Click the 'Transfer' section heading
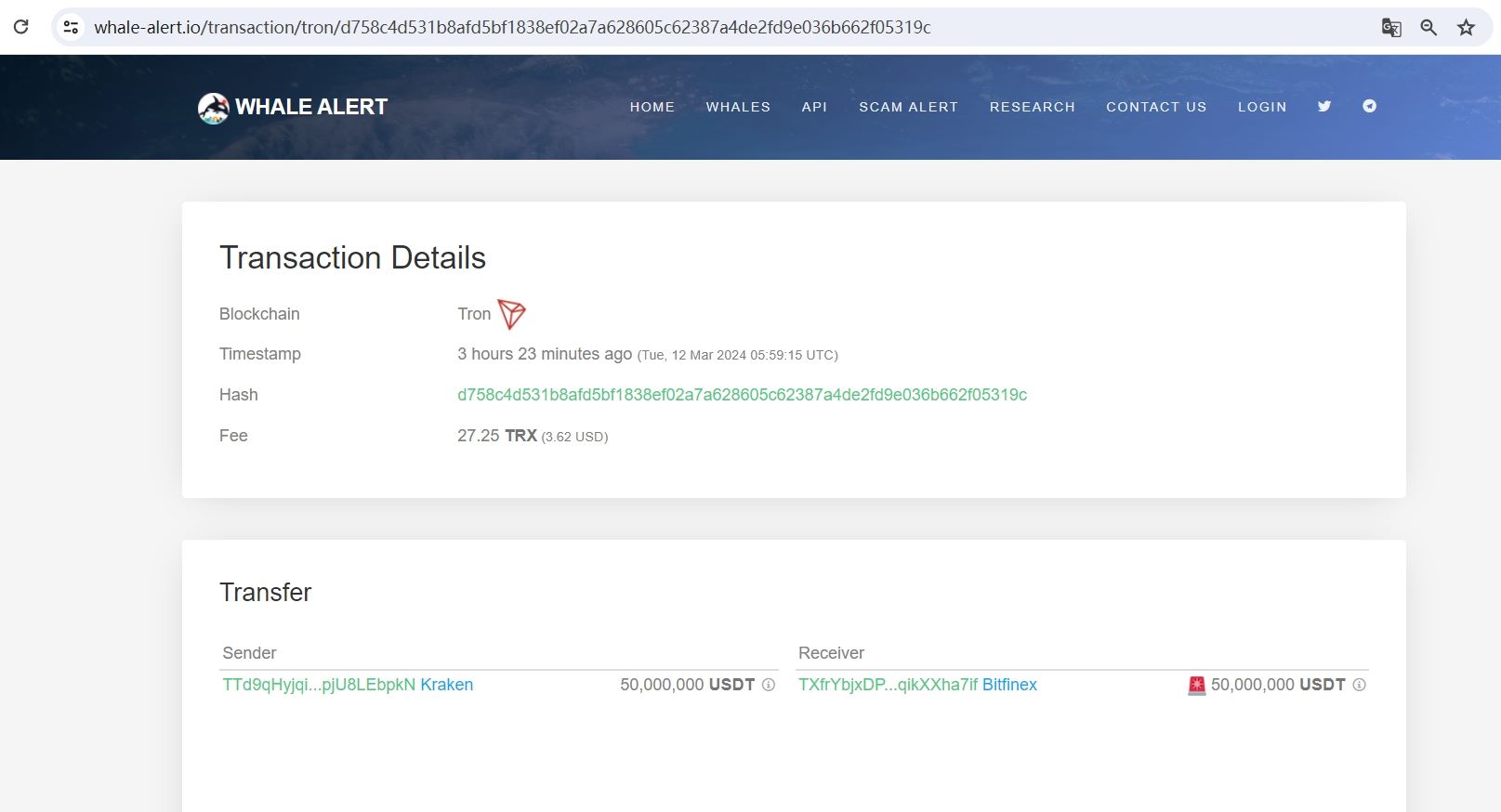 pyautogui.click(x=265, y=593)
